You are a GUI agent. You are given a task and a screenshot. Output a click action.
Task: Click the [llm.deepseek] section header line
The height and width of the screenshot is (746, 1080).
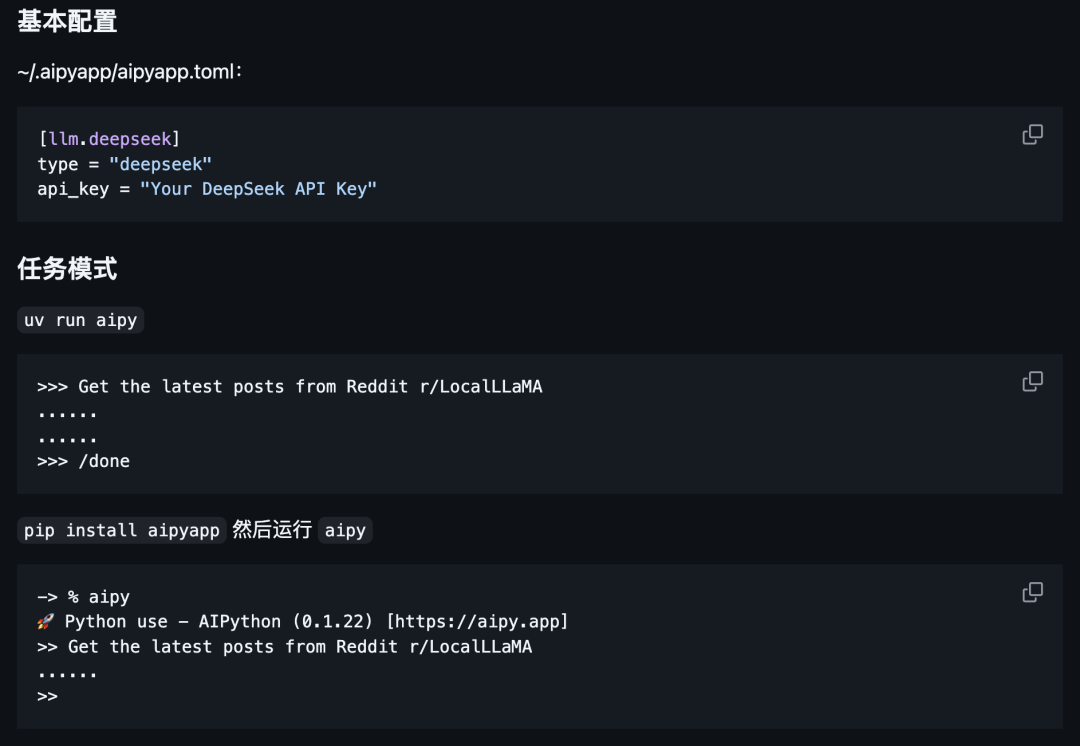[x=109, y=139]
